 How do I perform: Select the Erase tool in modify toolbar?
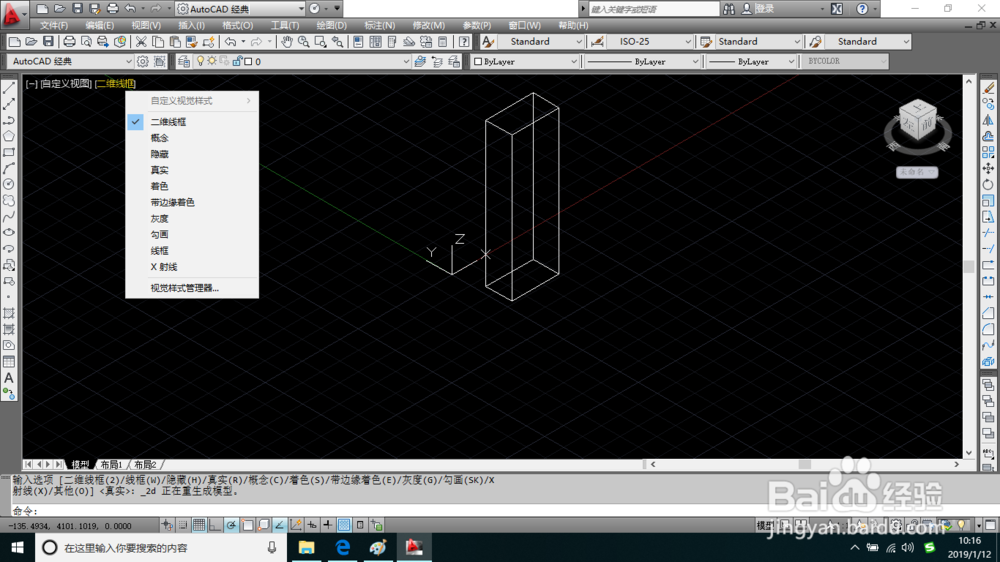point(988,88)
